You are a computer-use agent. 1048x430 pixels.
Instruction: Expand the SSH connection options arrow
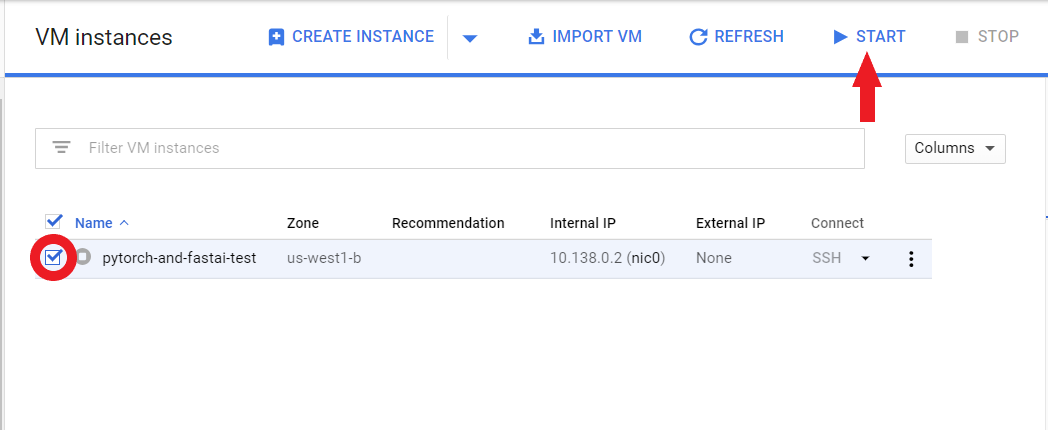point(865,258)
